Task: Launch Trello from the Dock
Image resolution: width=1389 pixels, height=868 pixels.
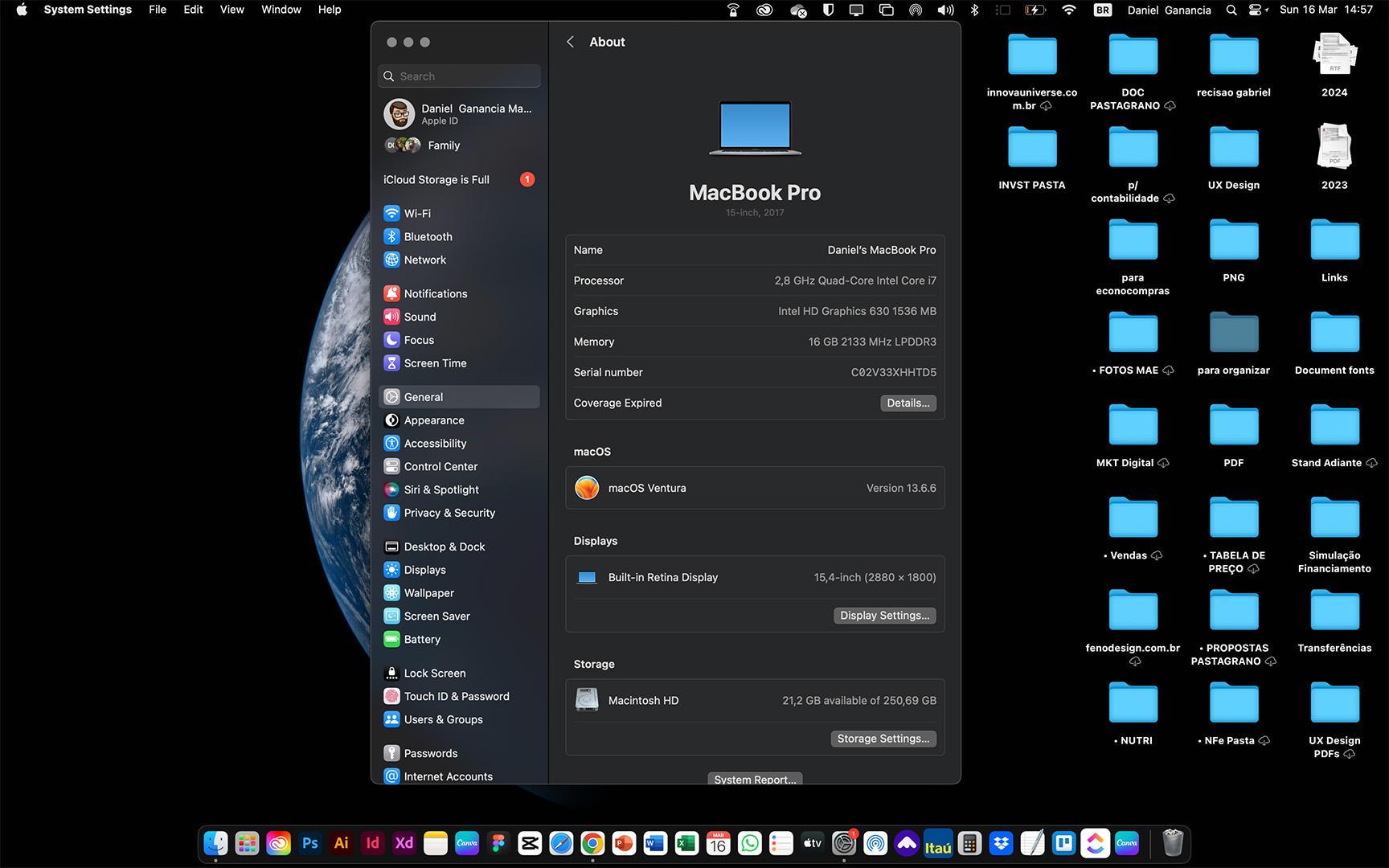Action: click(x=1063, y=843)
